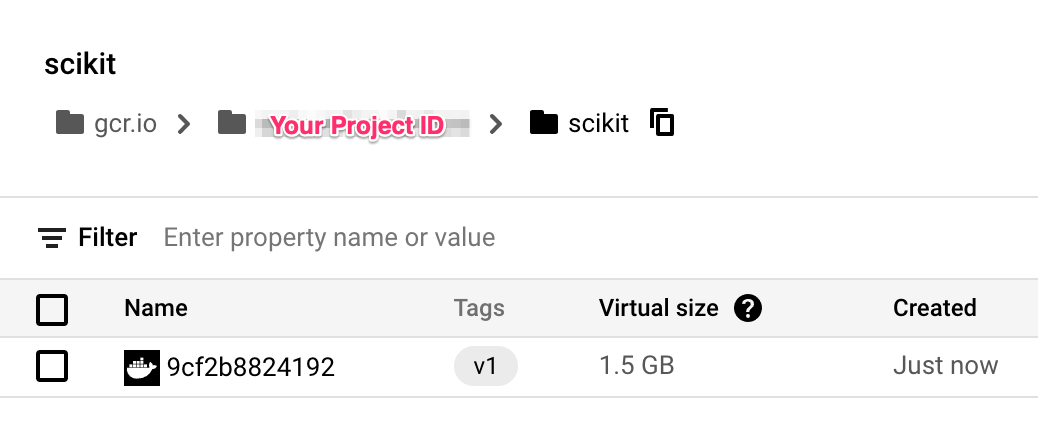This screenshot has width=1038, height=430.
Task: Toggle the select-all checkbox in table header
Action: (x=52, y=309)
